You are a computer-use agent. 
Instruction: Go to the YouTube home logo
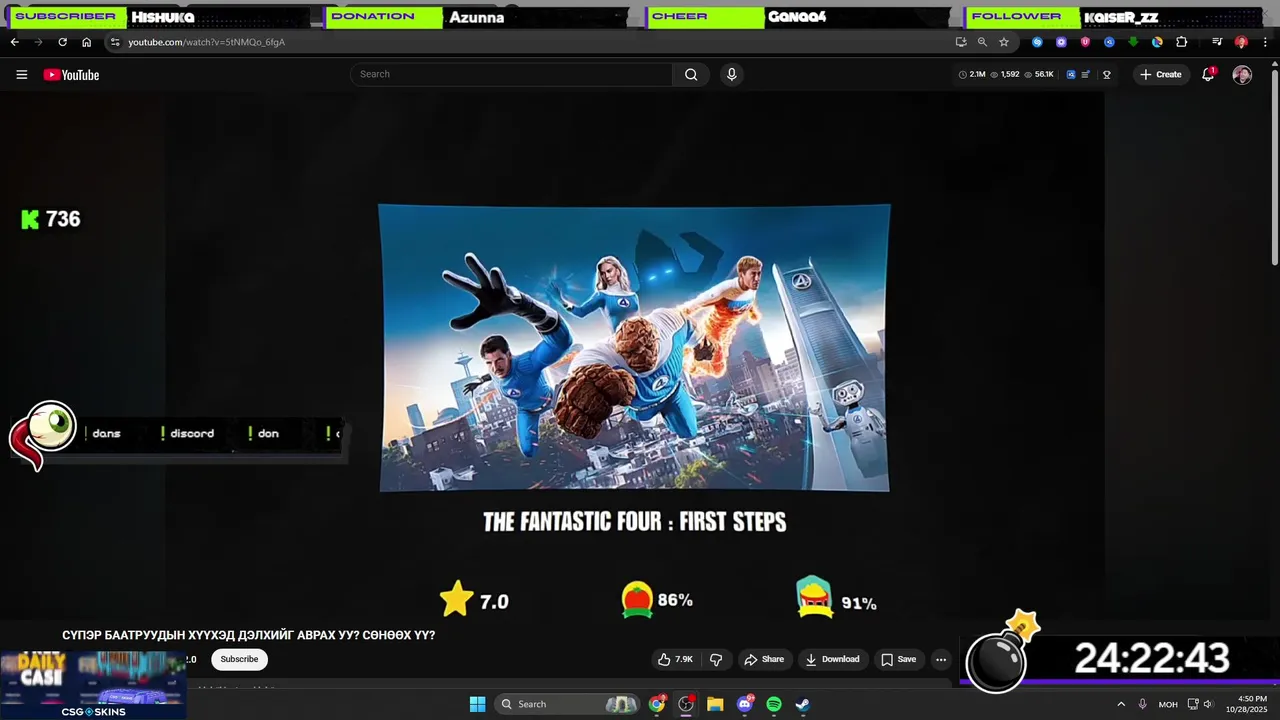pyautogui.click(x=71, y=75)
